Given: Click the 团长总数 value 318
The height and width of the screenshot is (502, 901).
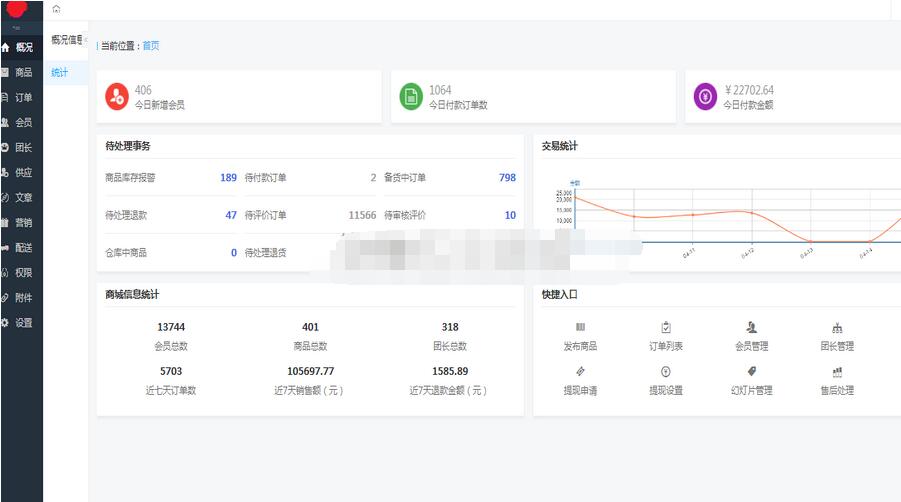Looking at the screenshot, I should tap(450, 327).
